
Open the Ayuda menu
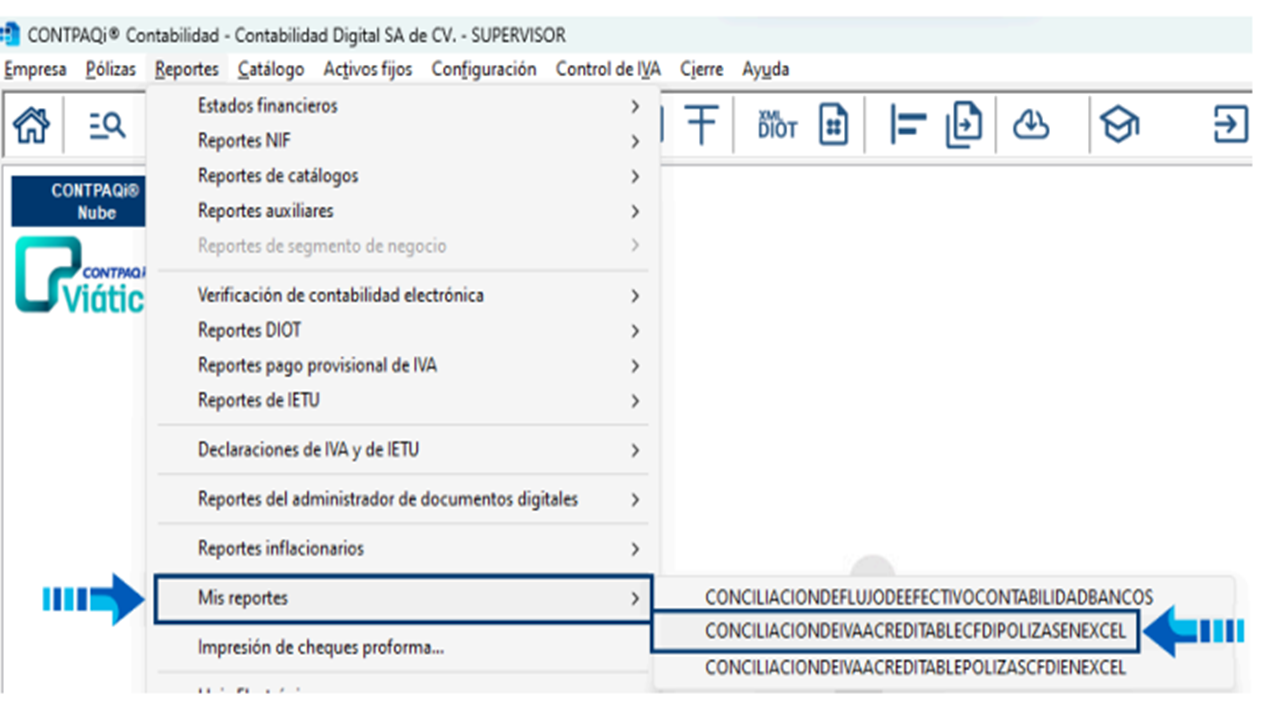766,69
